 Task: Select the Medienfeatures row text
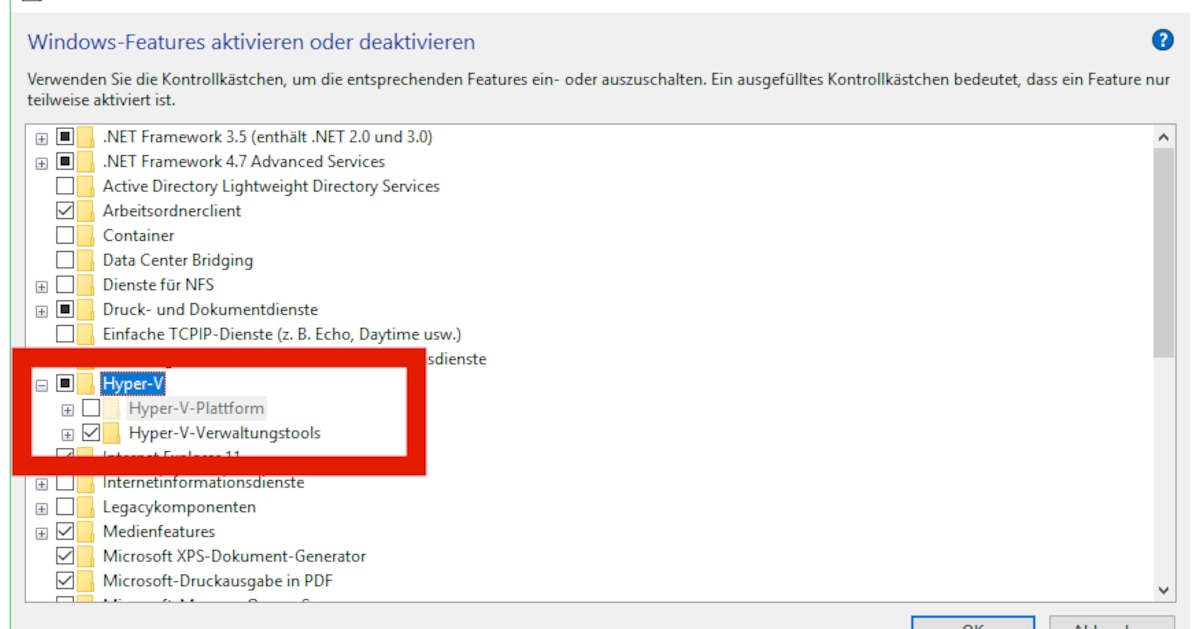(x=159, y=531)
